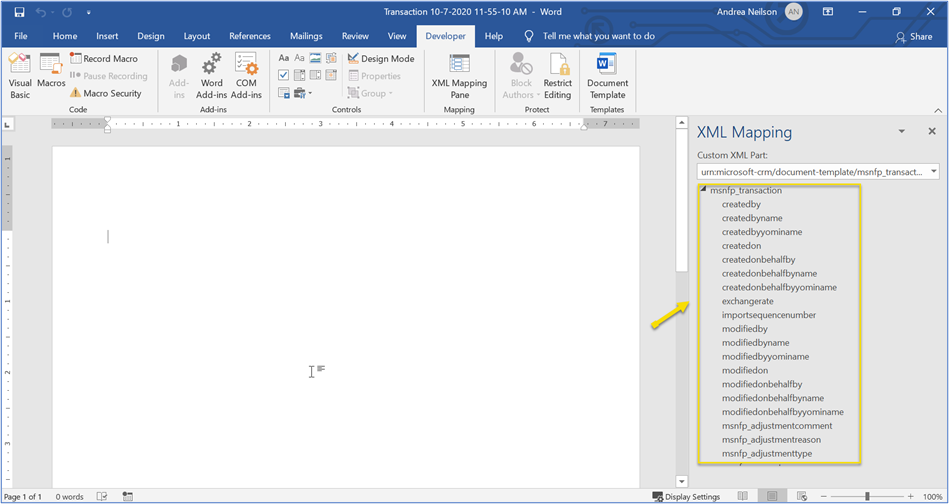Select modifiedbyname field
Screen dimensions: 949x504
tap(755, 342)
